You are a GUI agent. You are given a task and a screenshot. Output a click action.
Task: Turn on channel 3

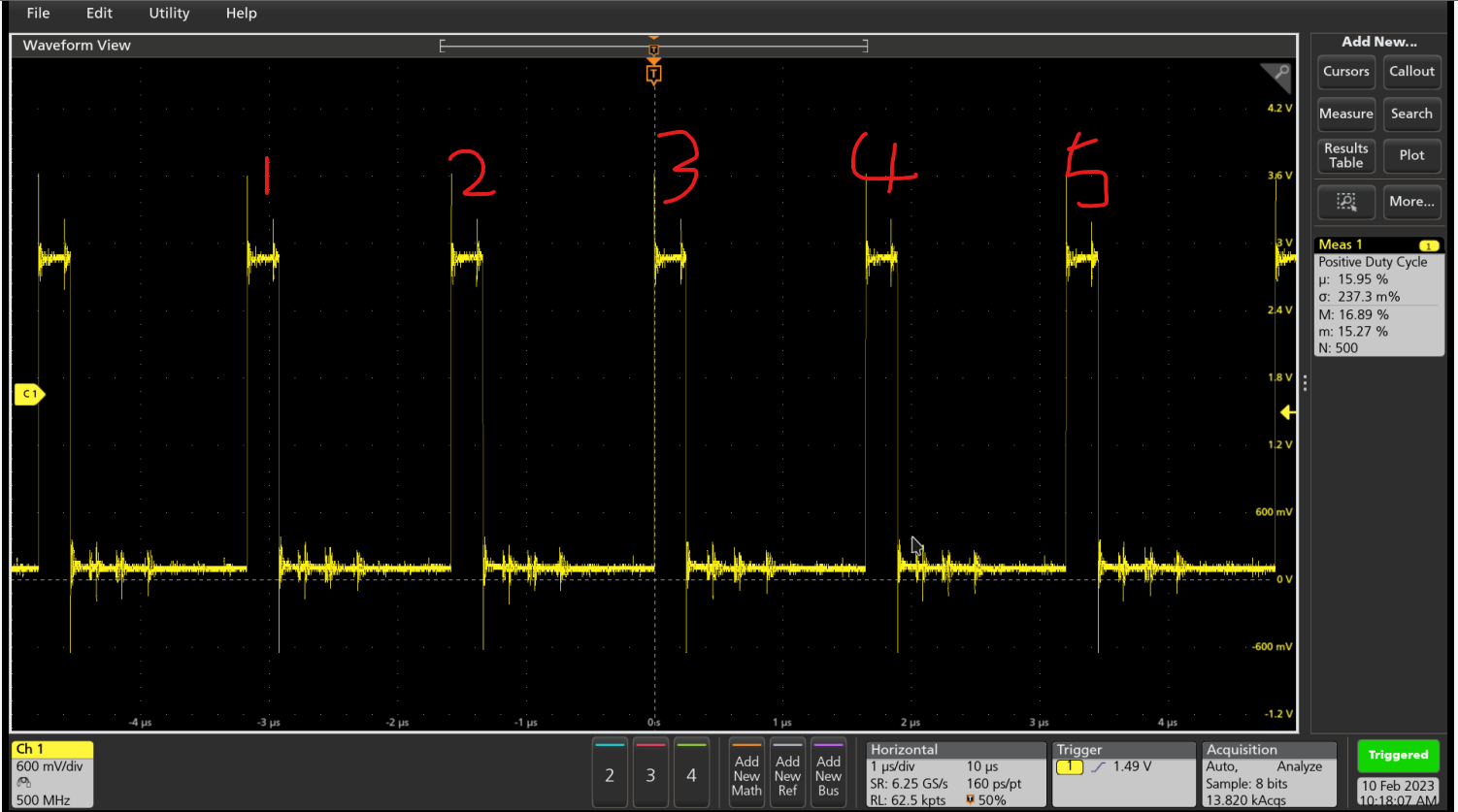pos(650,774)
